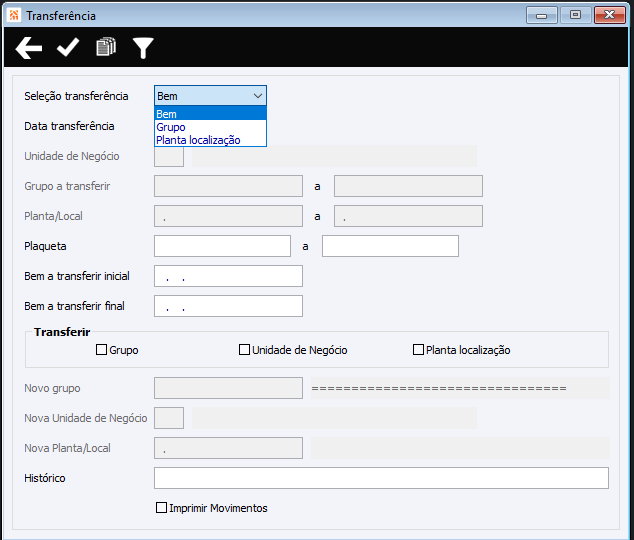
Task: Enable the Unidade de Negócio checkbox
Action: 244,350
